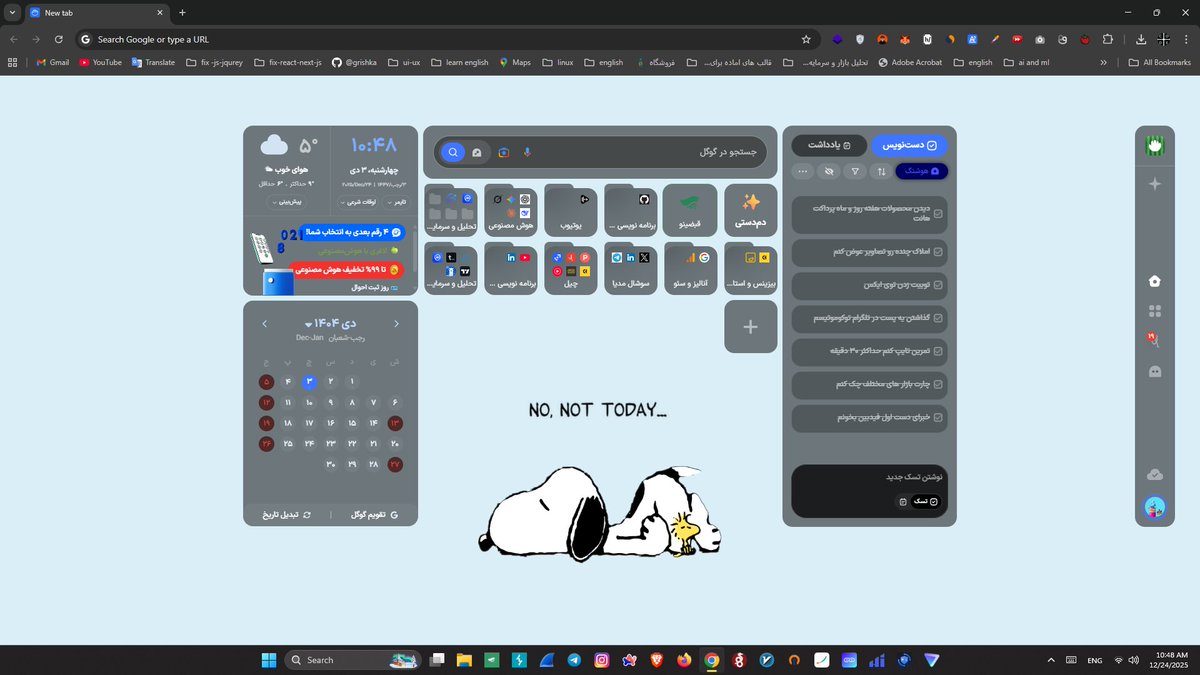Click the blue search magnifier button in the Google search widget
Viewport: 1200px width, 675px height.
453,152
